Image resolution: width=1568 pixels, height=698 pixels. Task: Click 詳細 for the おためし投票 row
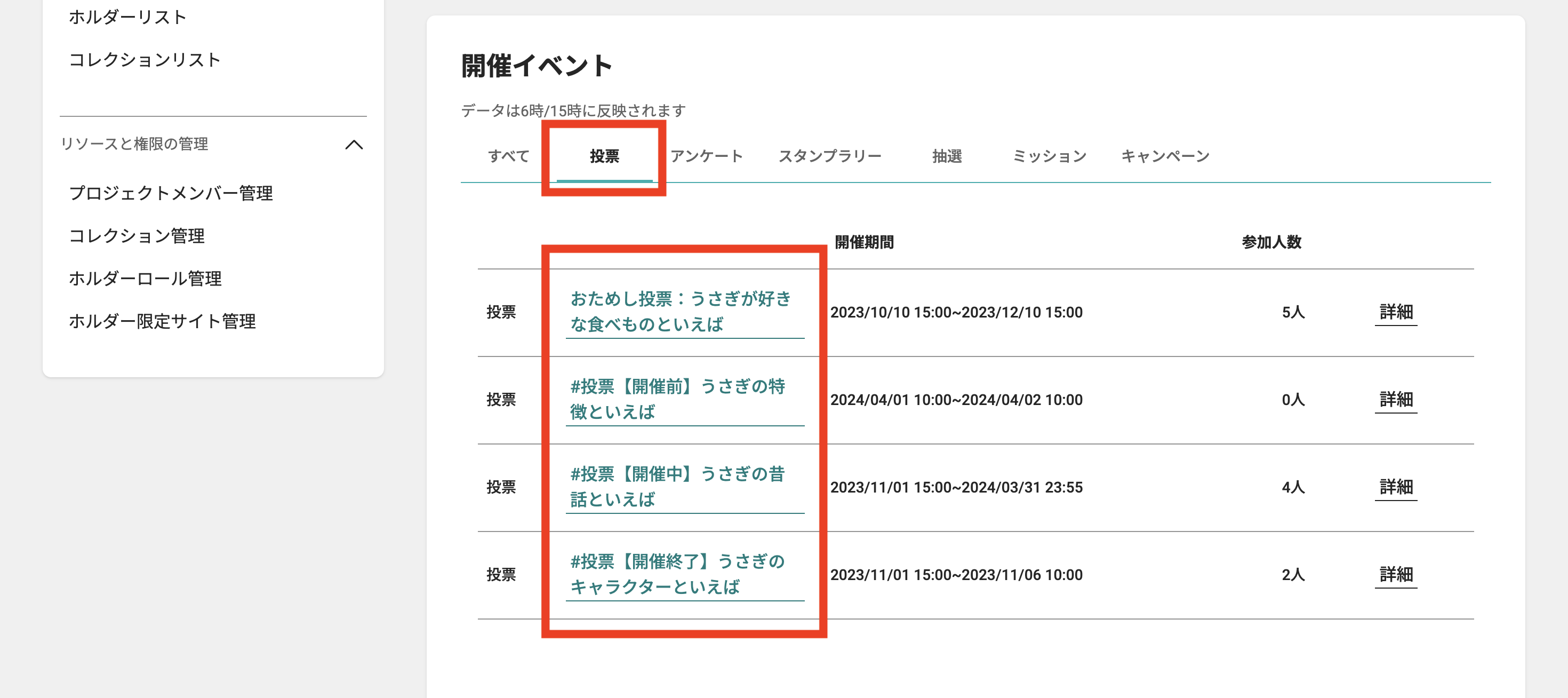tap(1395, 313)
